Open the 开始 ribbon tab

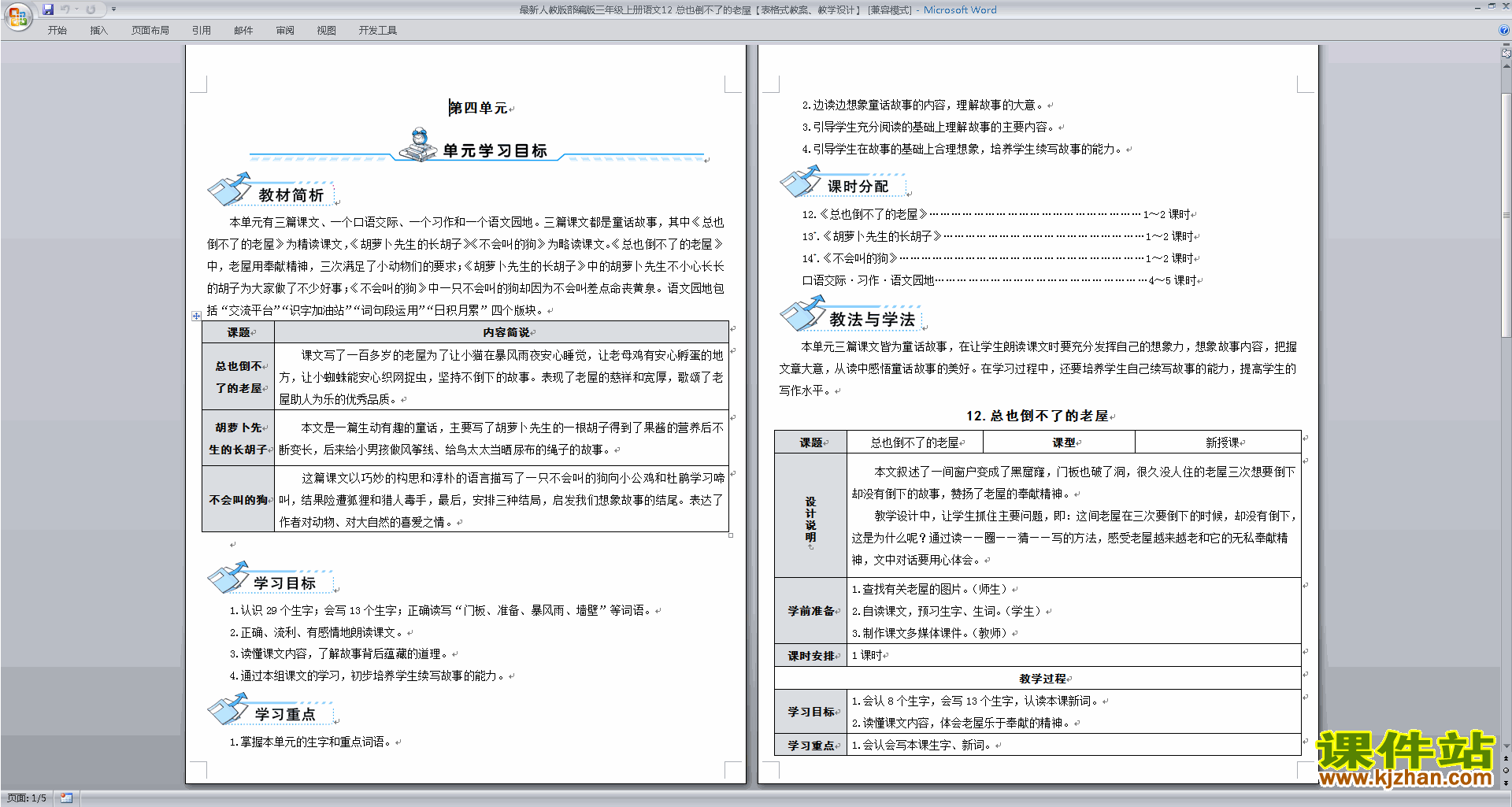pos(57,30)
